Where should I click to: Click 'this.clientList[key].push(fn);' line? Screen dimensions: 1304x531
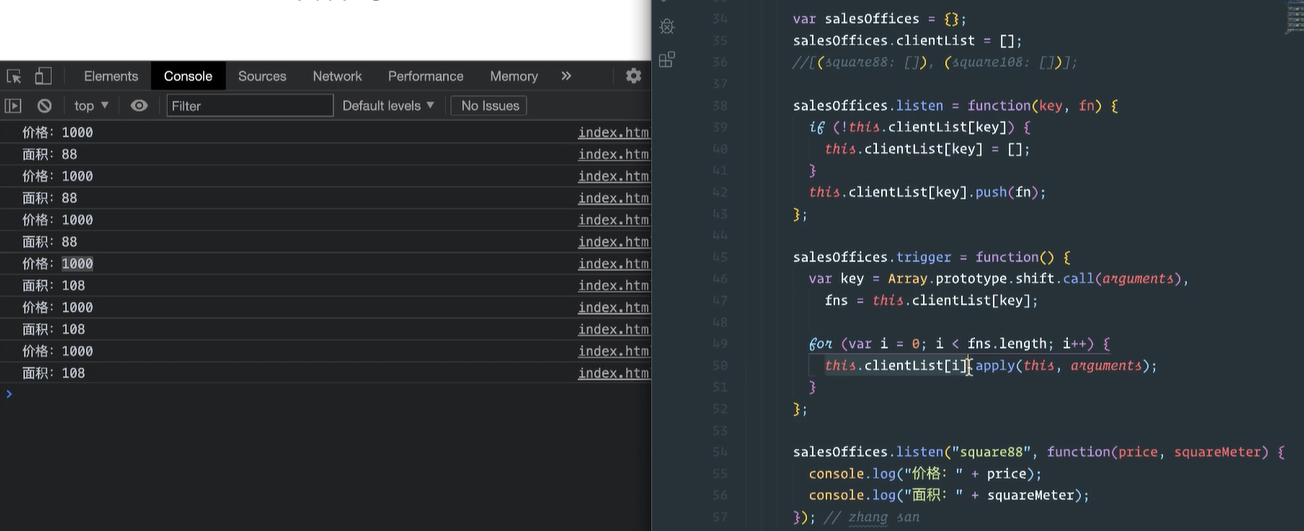click(x=927, y=192)
